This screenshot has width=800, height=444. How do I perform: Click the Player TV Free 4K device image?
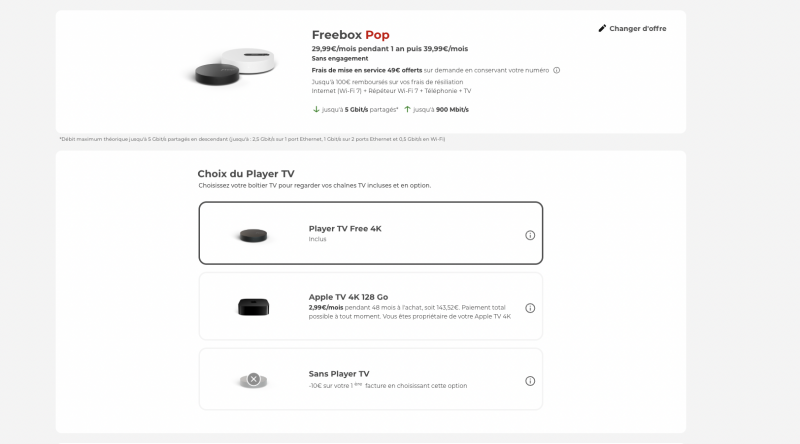pos(252,236)
